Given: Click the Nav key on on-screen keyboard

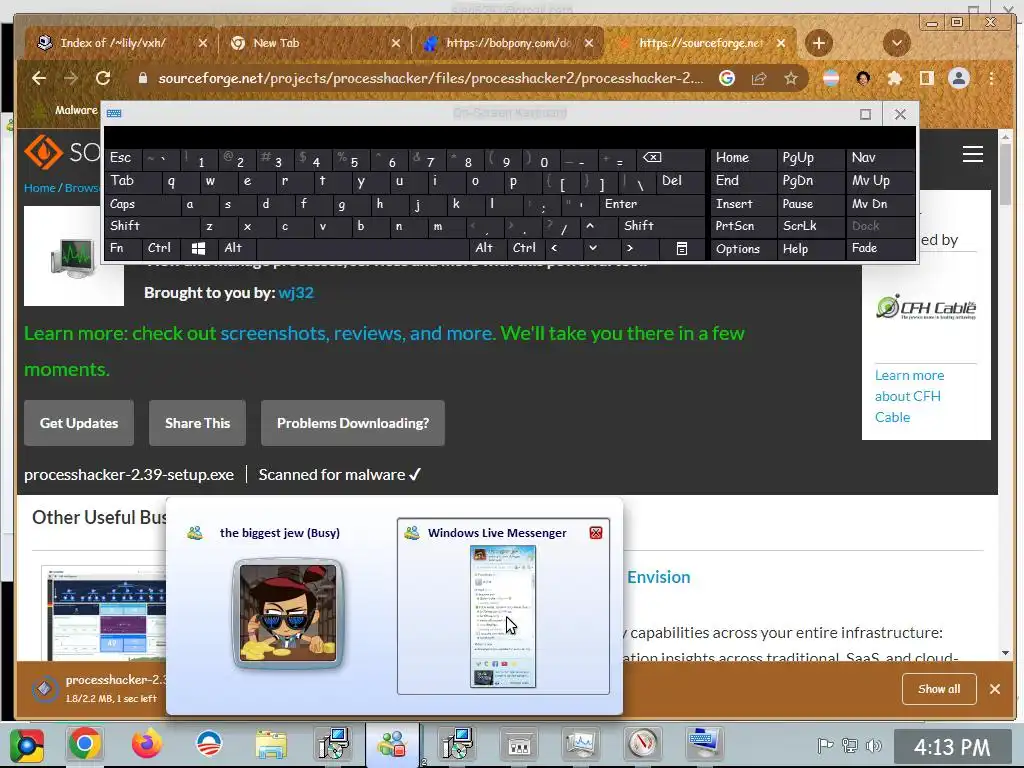Looking at the screenshot, I should (881, 158).
